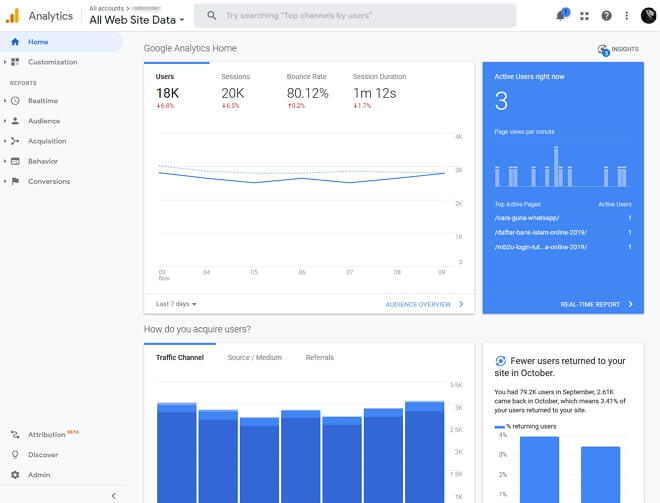This screenshot has height=503, width=660.
Task: Switch to the Source / Medium tab
Action: [254, 357]
